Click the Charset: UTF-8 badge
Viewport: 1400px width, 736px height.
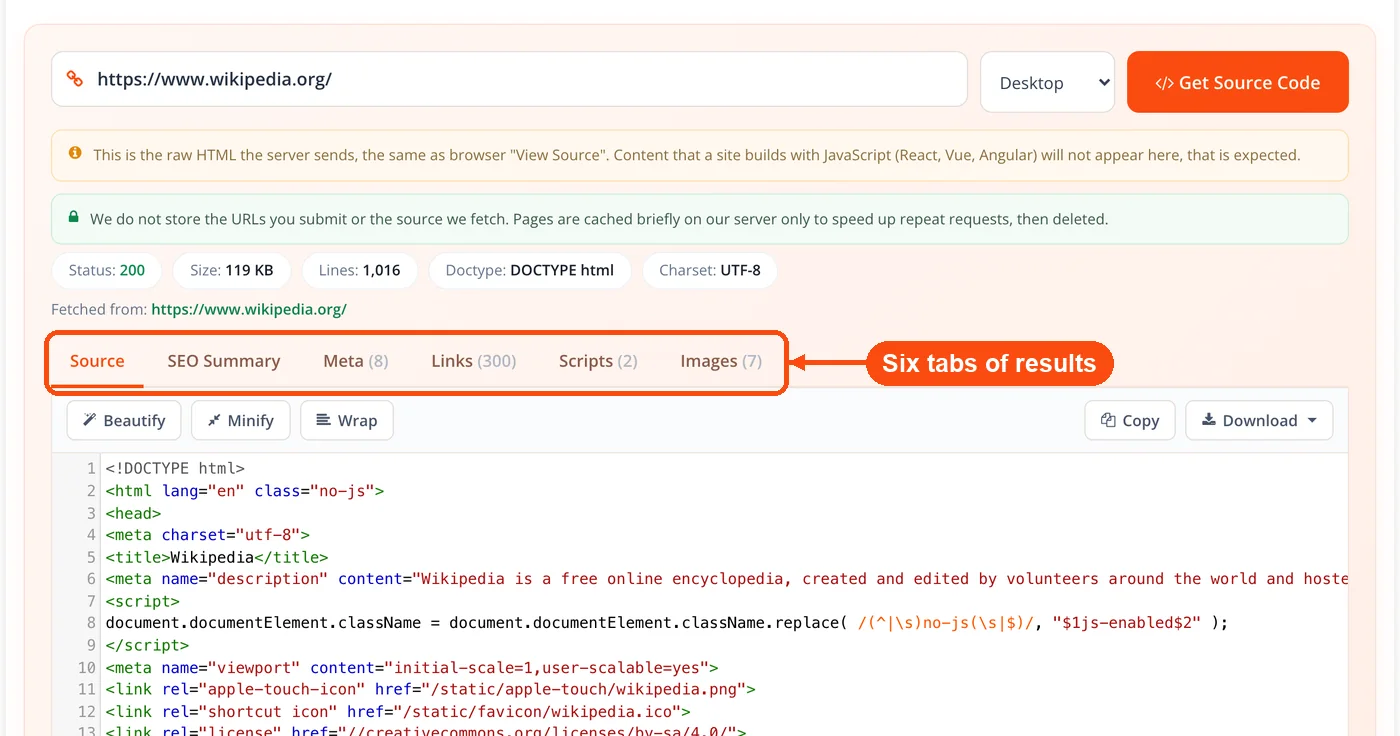(x=710, y=270)
